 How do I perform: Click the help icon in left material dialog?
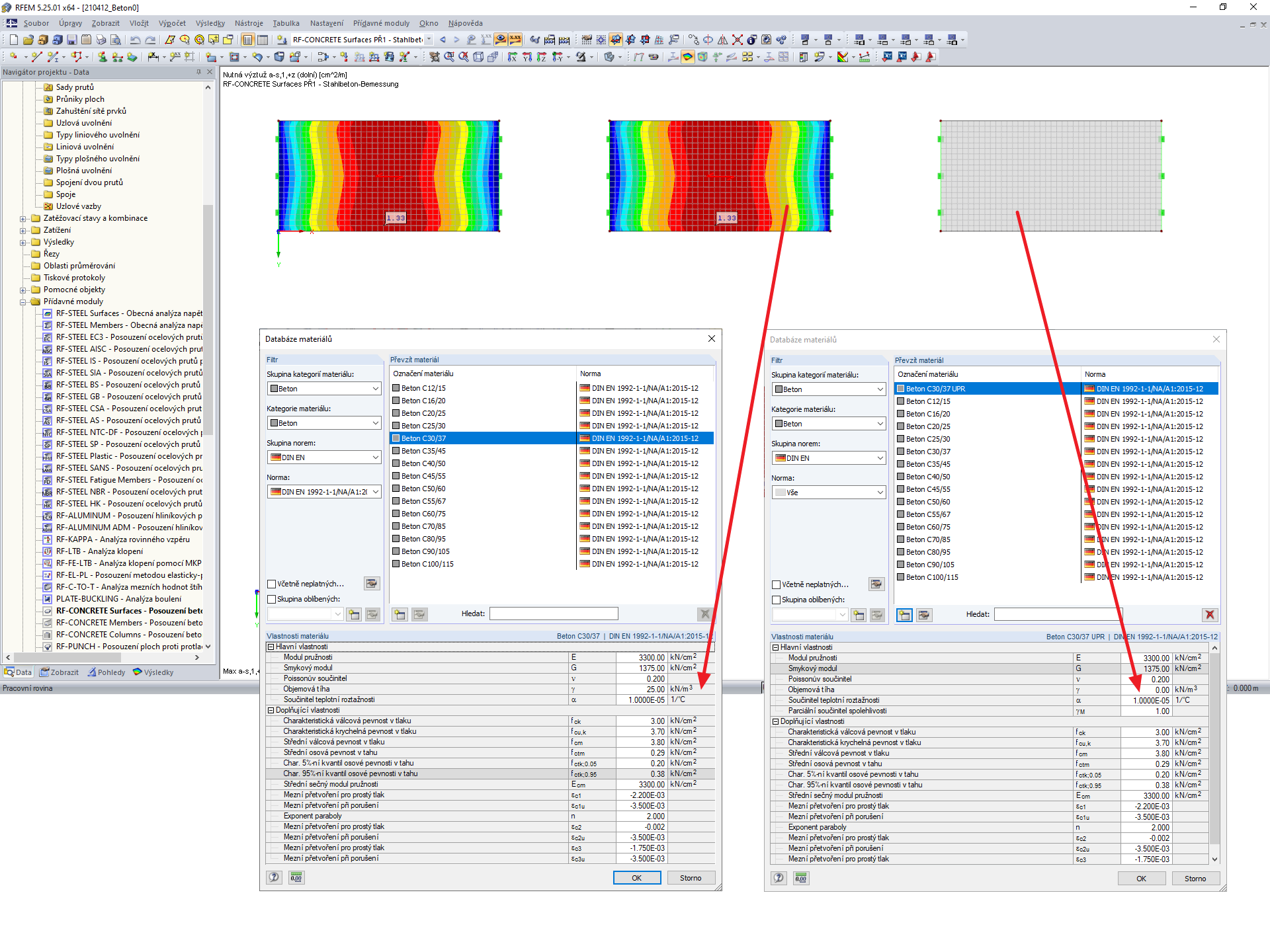point(274,877)
